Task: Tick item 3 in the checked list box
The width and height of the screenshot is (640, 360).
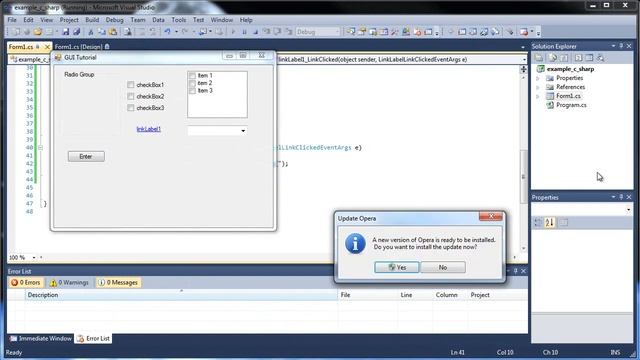Action: point(192,91)
